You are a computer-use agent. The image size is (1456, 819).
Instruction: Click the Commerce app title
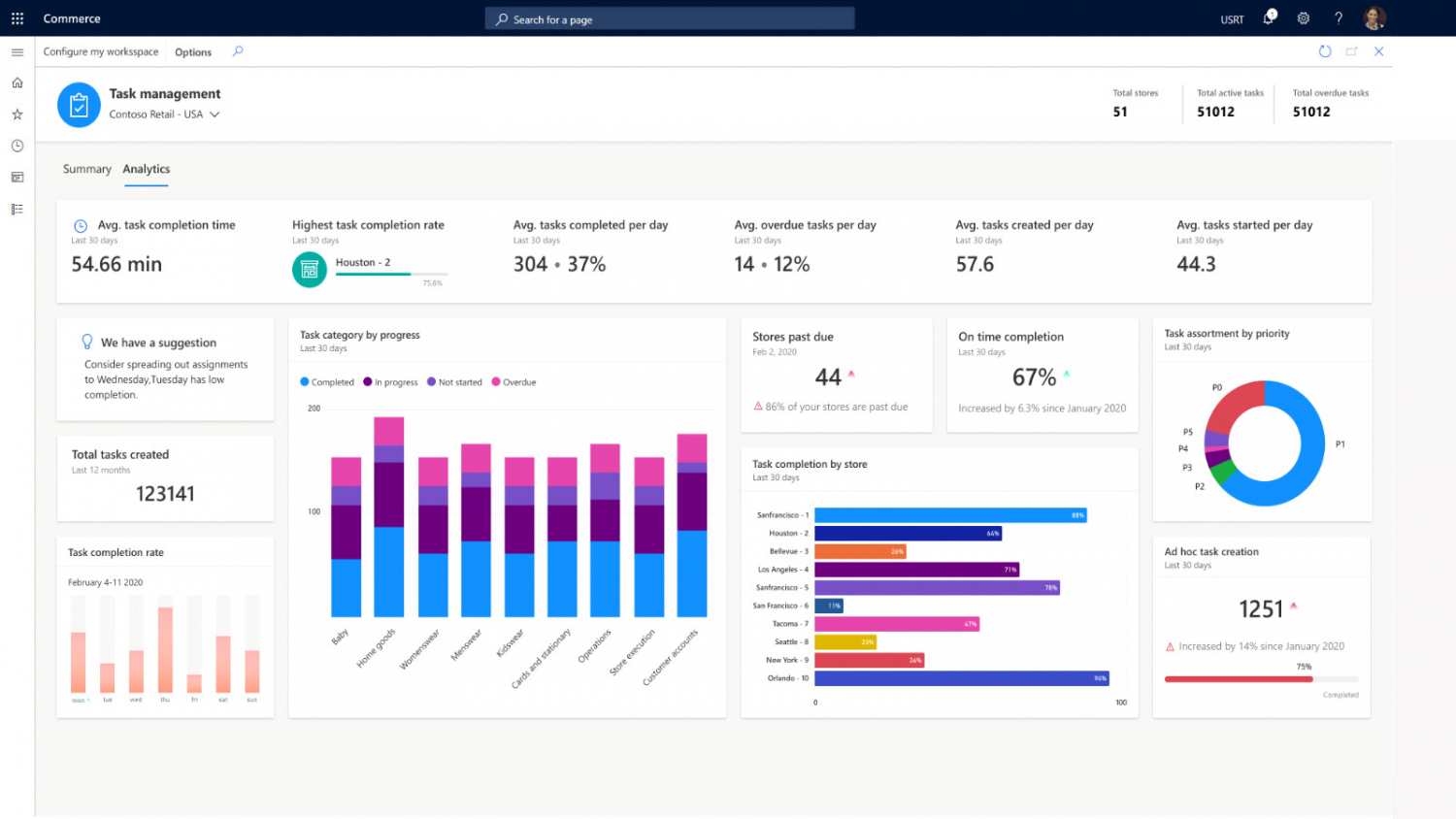(72, 18)
